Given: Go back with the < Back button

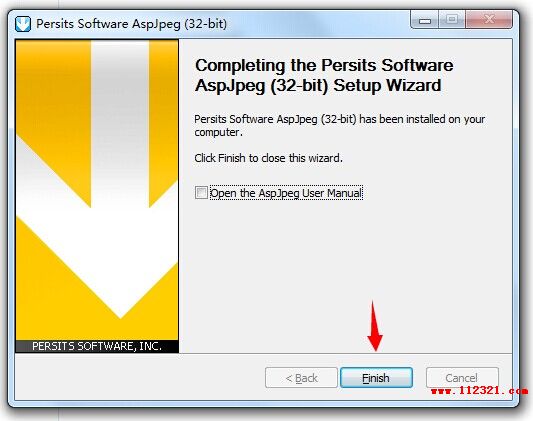Looking at the screenshot, I should click(x=301, y=378).
